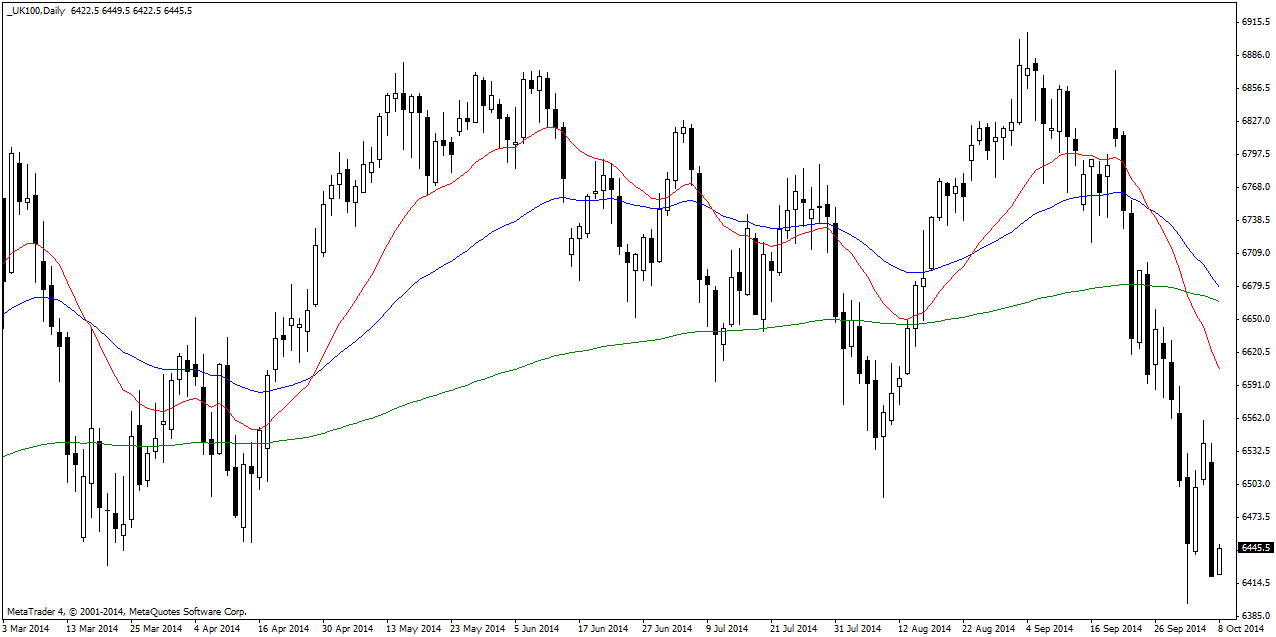This screenshot has width=1276, height=637.
Task: Click the 6503.0 price axis label
Action: (x=1255, y=484)
